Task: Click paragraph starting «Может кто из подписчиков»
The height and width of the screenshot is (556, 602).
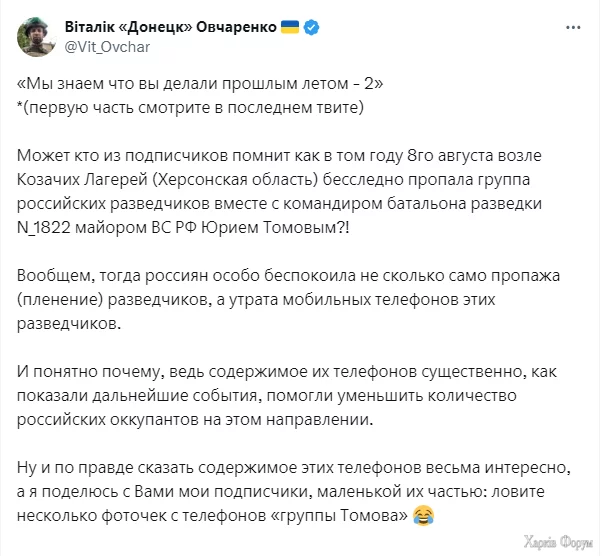Action: (279, 192)
